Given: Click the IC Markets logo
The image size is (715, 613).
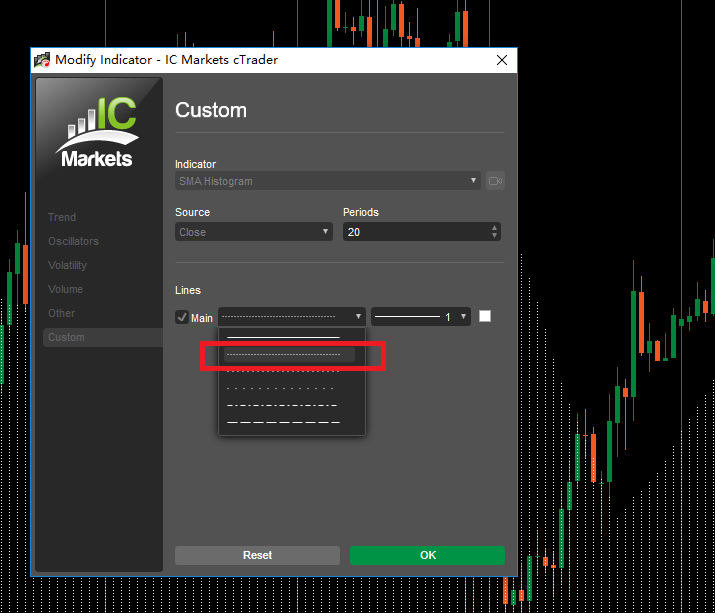Looking at the screenshot, I should pyautogui.click(x=97, y=133).
